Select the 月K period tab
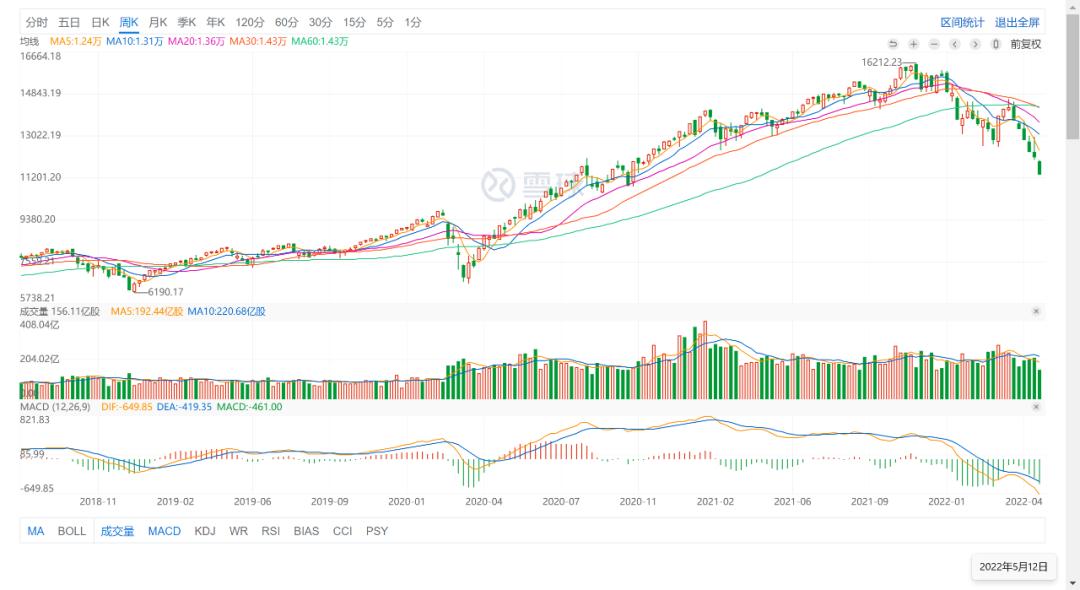Screen dimensions: 1080x590 tap(158, 22)
